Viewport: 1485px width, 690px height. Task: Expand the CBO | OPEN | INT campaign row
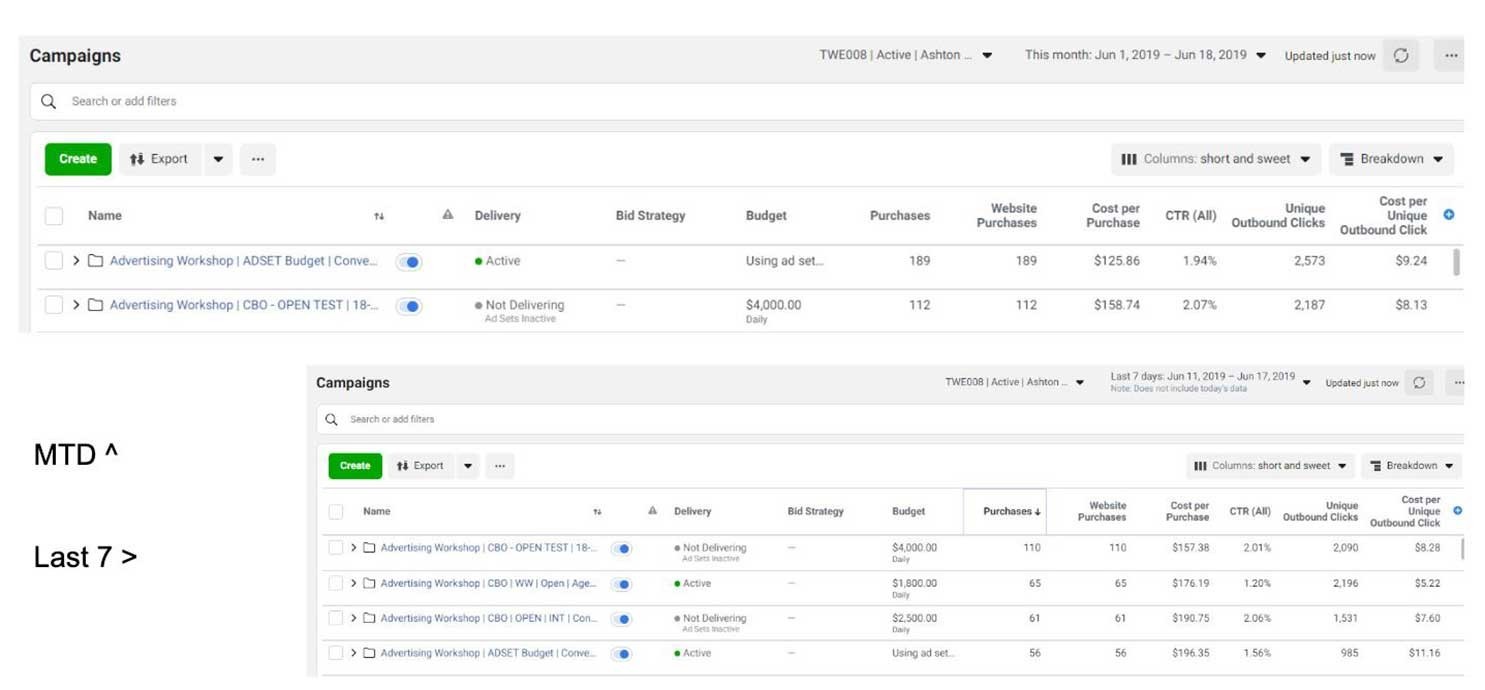pyautogui.click(x=354, y=618)
